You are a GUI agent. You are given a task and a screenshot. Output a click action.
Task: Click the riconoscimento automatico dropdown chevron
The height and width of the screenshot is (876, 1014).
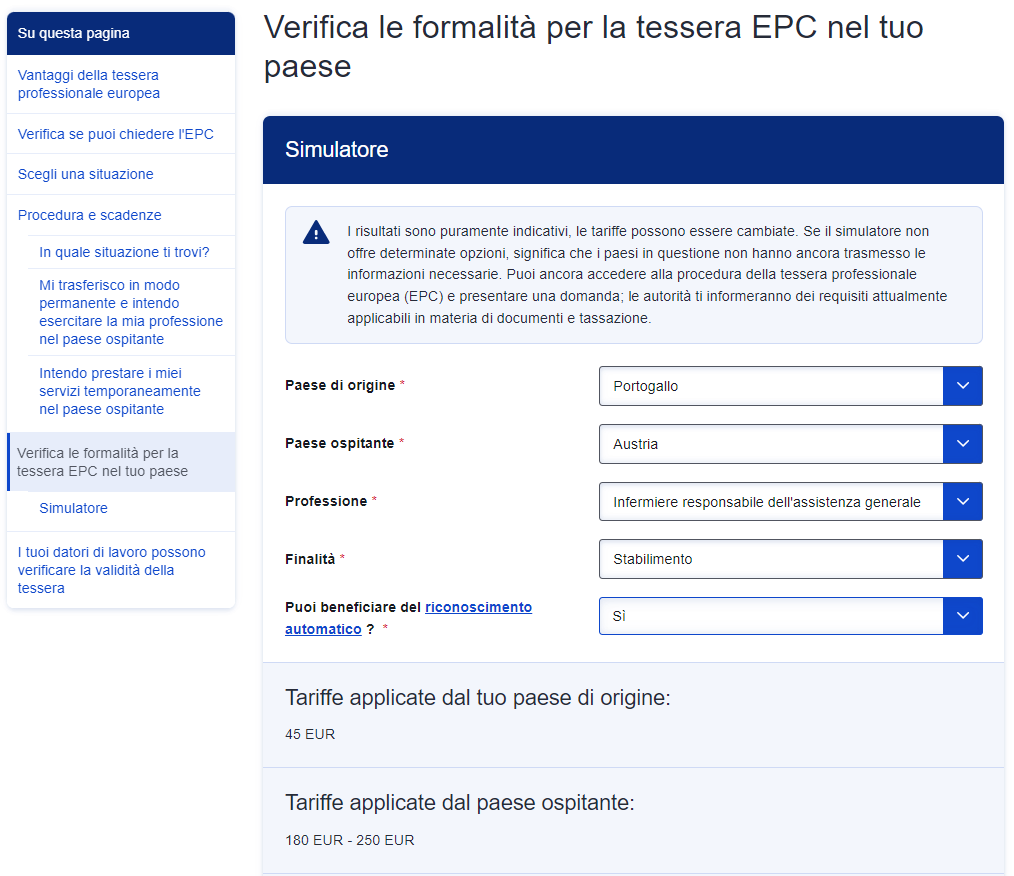(962, 616)
